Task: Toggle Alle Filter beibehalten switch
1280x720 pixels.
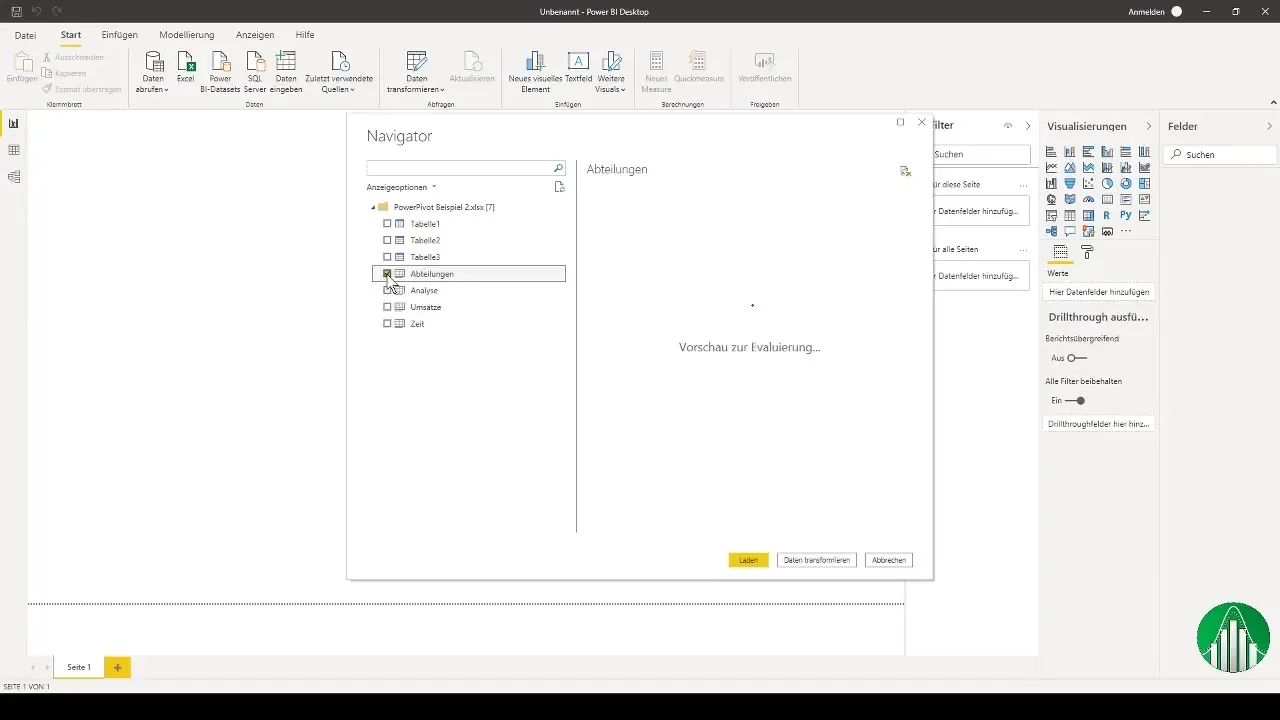Action: coord(1075,400)
